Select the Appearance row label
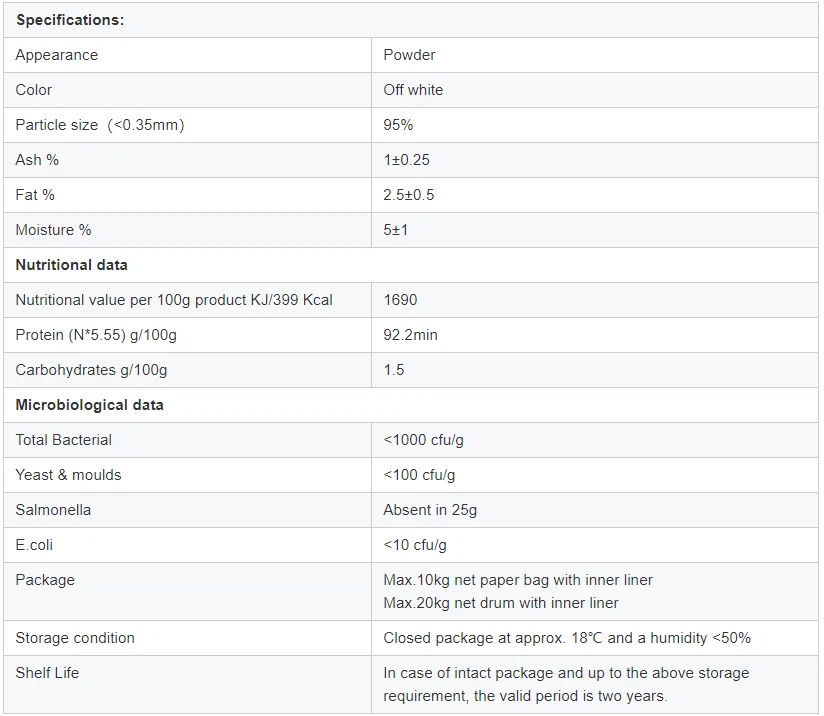824x716 pixels. (x=57, y=55)
